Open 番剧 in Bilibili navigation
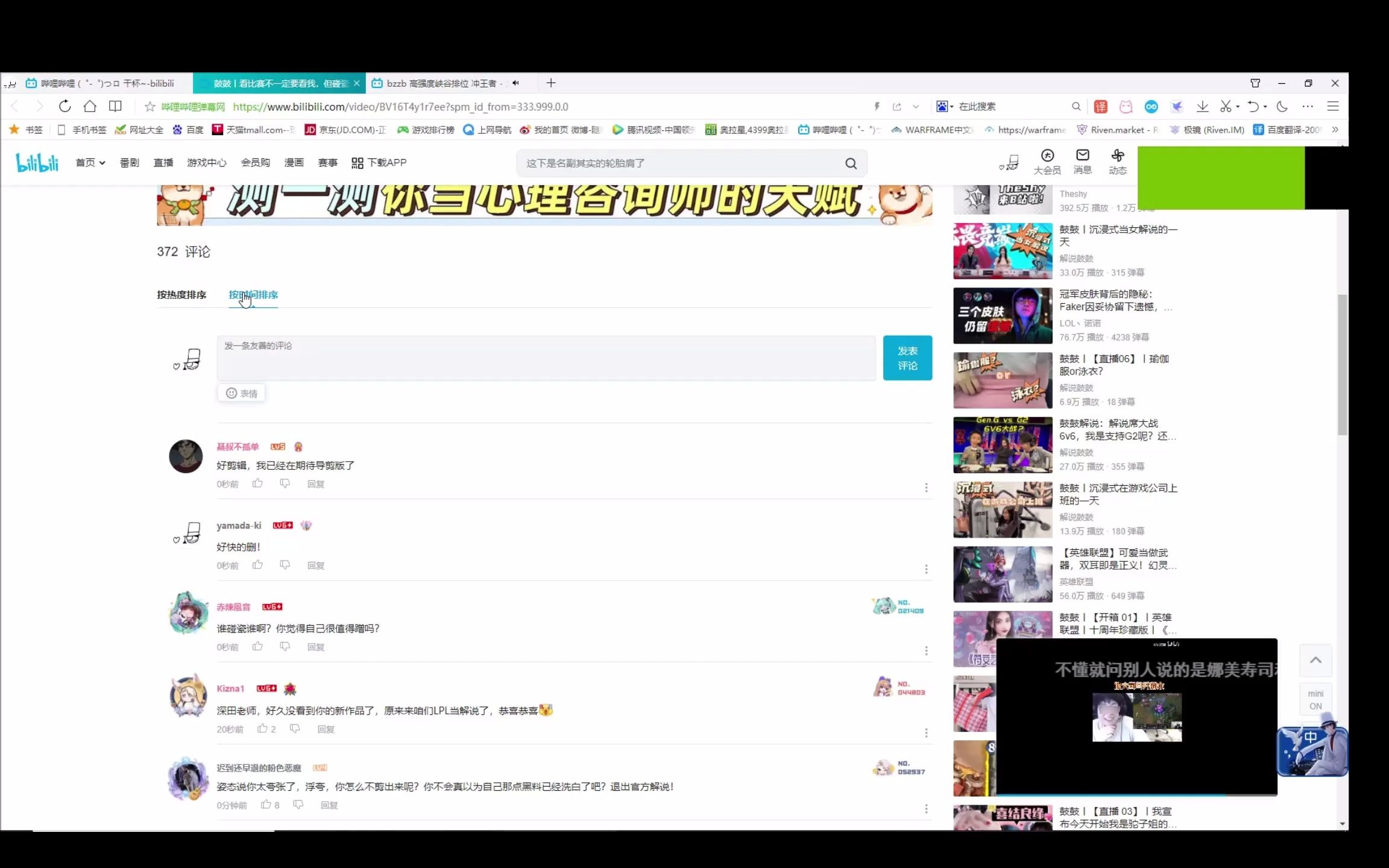 (129, 163)
